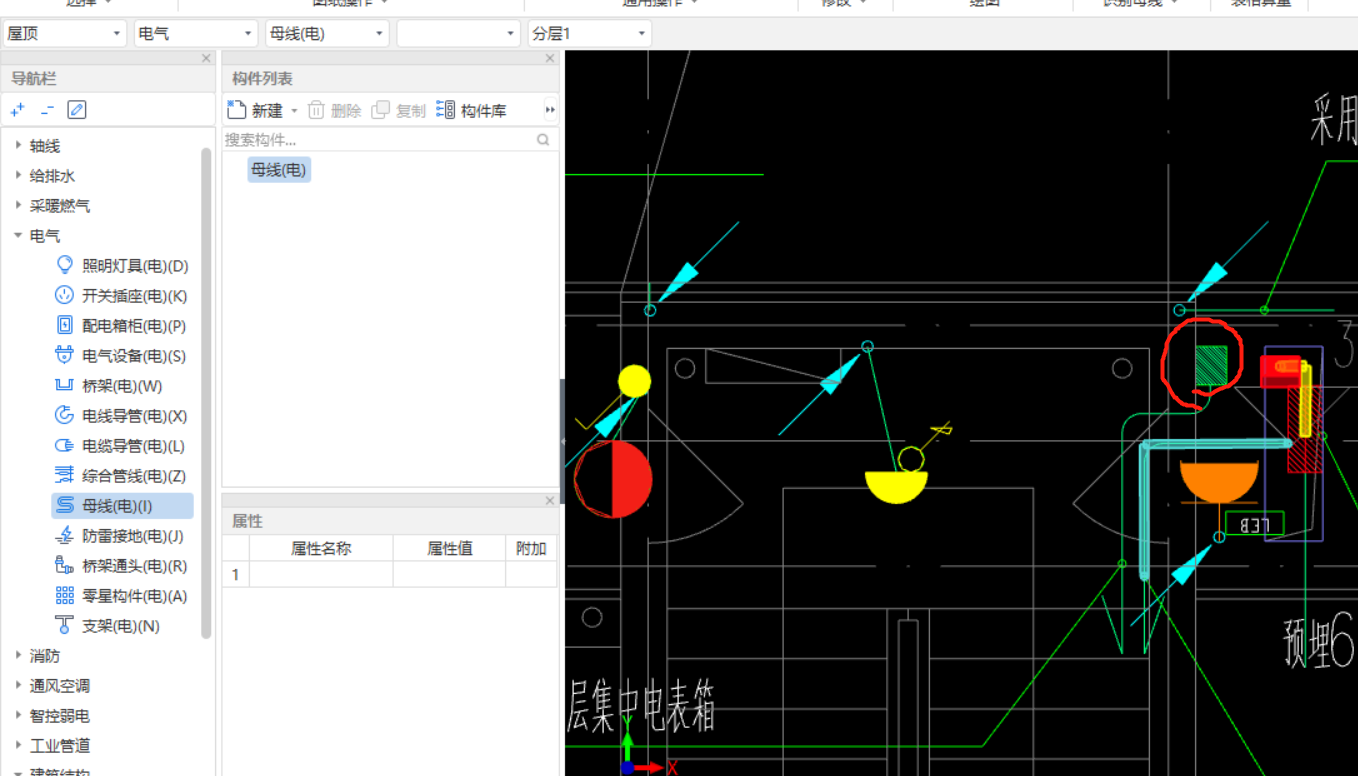Viewport: 1358px width, 776px height.
Task: Click row number 1 in properties table
Action: click(x=236, y=574)
